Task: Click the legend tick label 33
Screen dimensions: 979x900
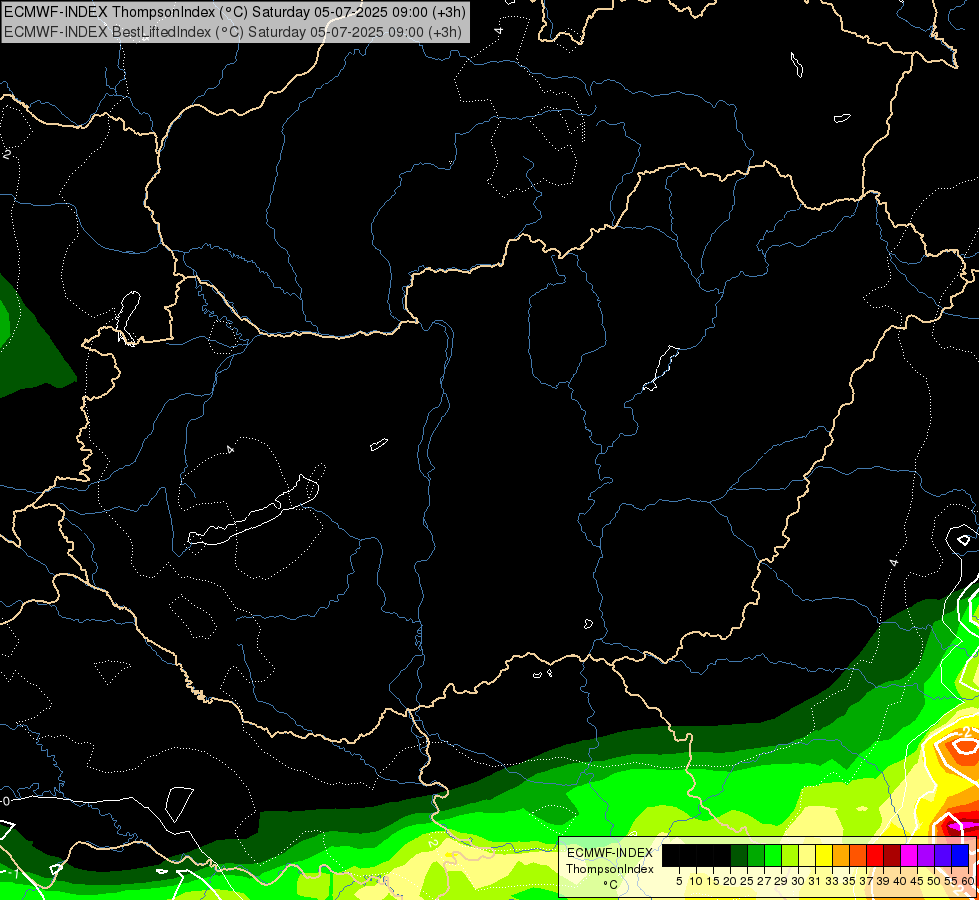Action: 832,881
